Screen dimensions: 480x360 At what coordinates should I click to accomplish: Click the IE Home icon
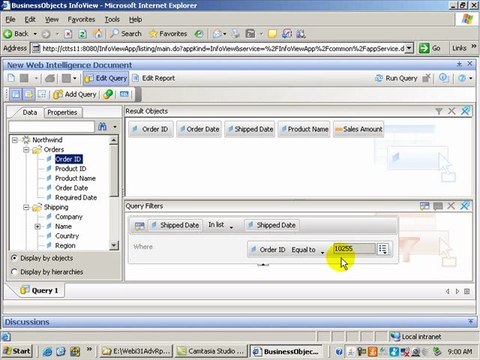click(x=98, y=34)
